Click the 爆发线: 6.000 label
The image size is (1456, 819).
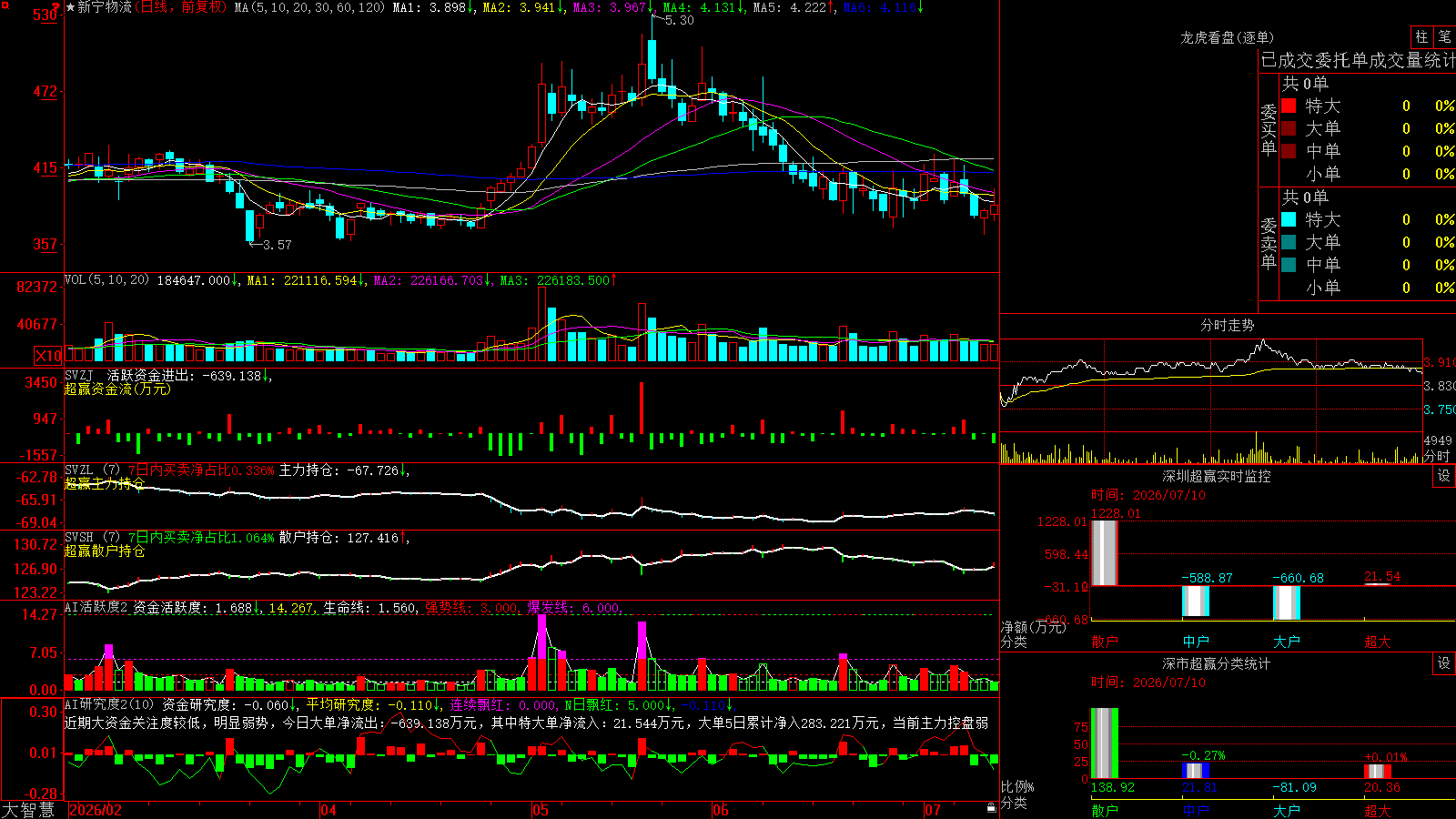(574, 607)
